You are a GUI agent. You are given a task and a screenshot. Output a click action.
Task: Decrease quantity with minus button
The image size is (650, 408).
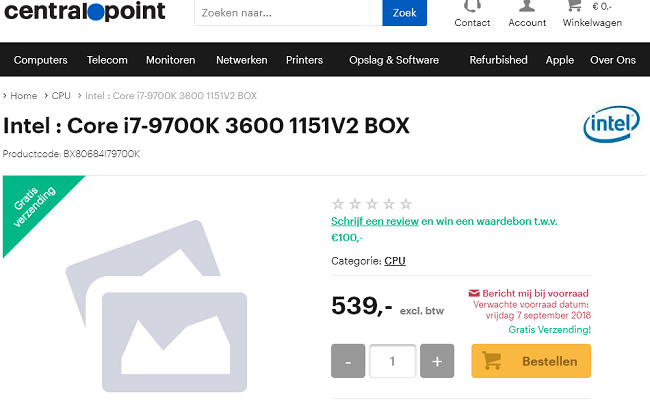click(x=348, y=361)
